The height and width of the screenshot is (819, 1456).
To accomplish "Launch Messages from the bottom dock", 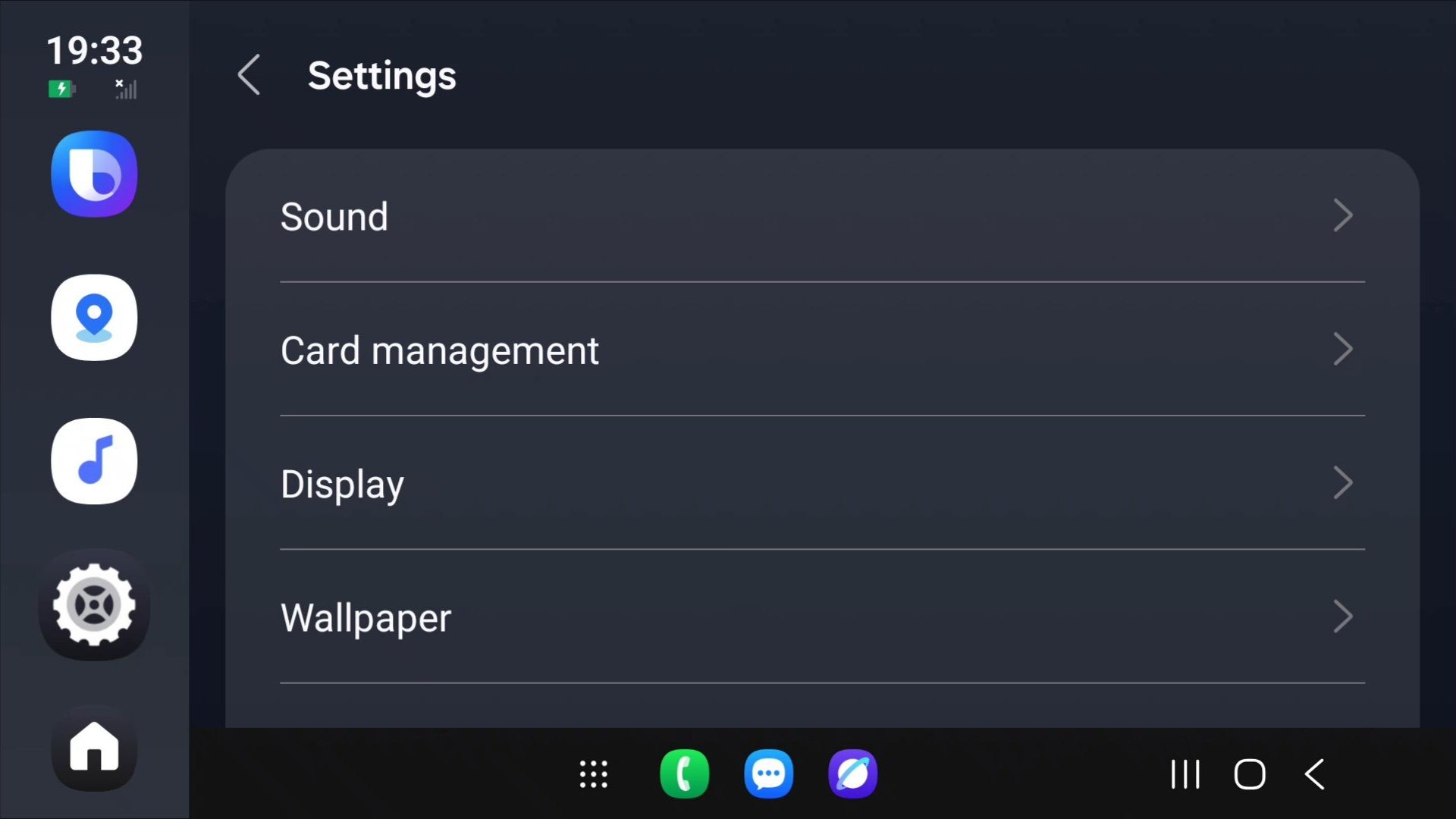I will pyautogui.click(x=768, y=774).
